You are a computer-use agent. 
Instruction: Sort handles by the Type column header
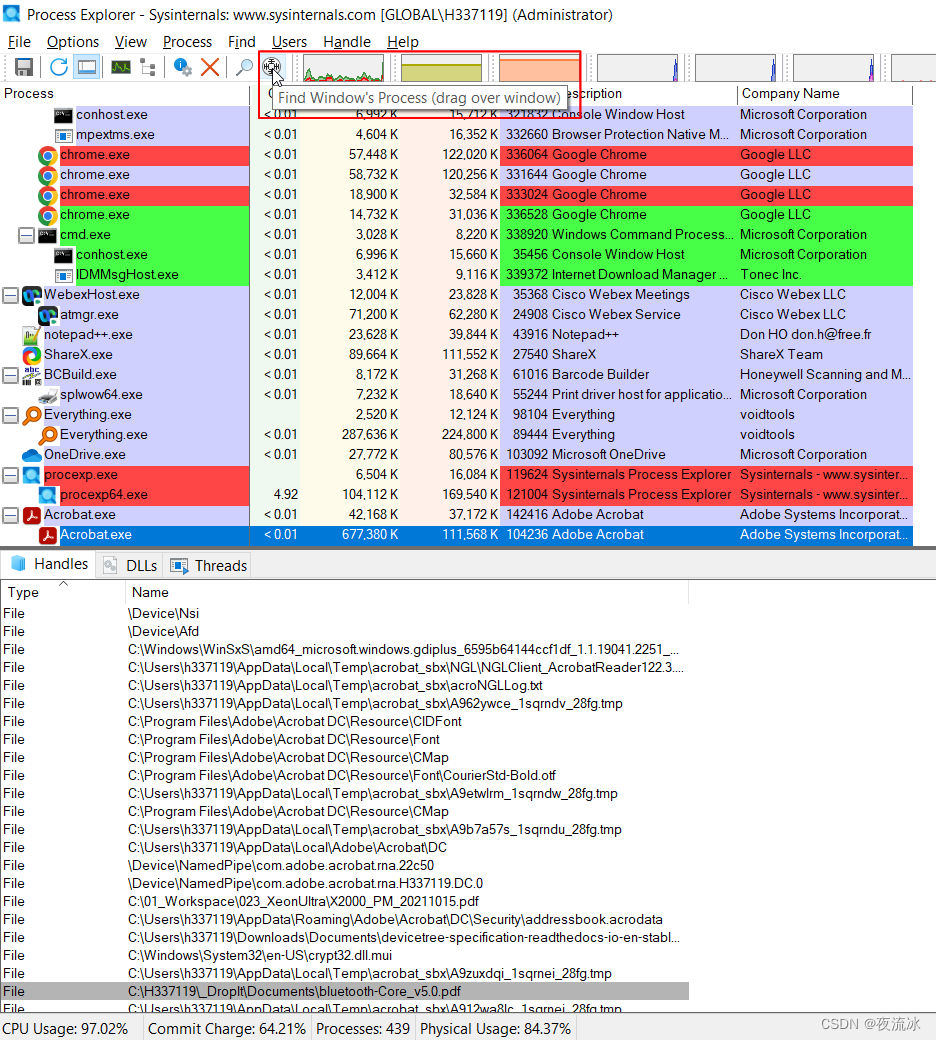point(62,592)
